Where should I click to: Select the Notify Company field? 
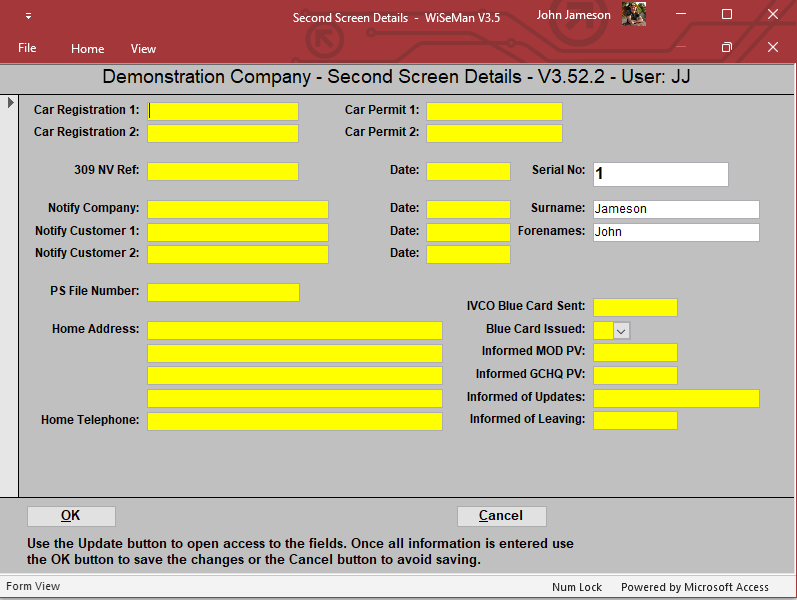click(238, 209)
